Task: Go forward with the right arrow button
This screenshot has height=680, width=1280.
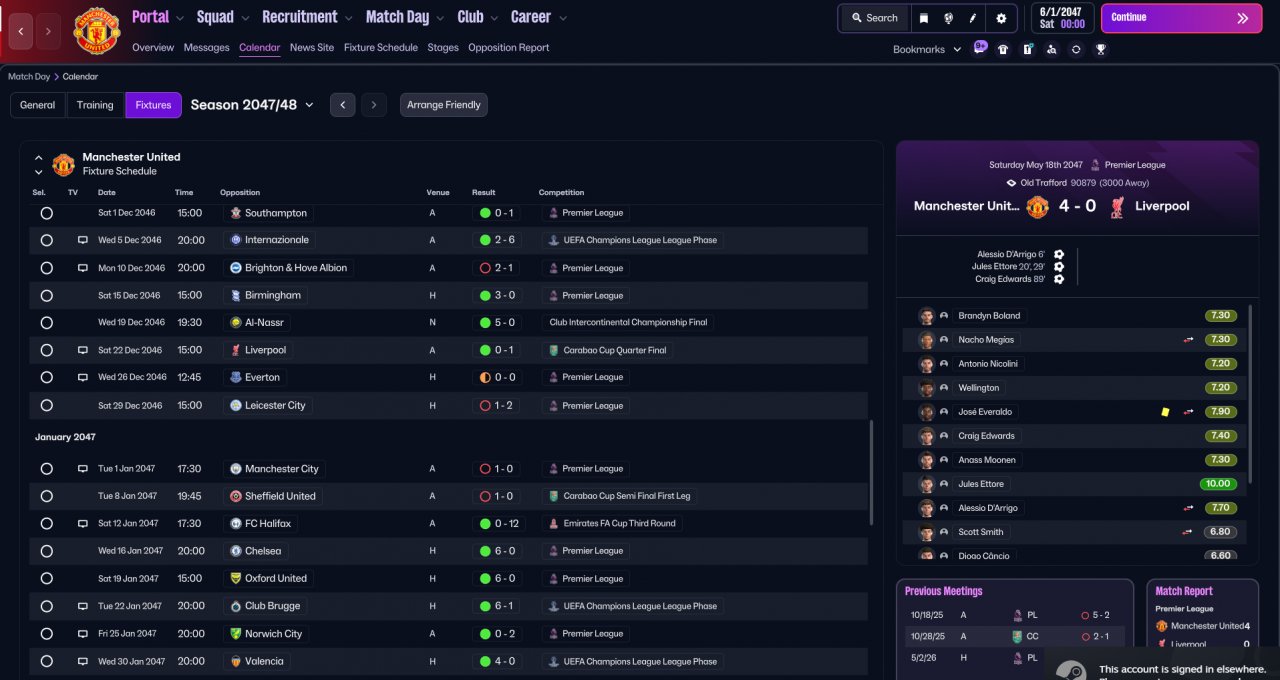Action: point(48,31)
